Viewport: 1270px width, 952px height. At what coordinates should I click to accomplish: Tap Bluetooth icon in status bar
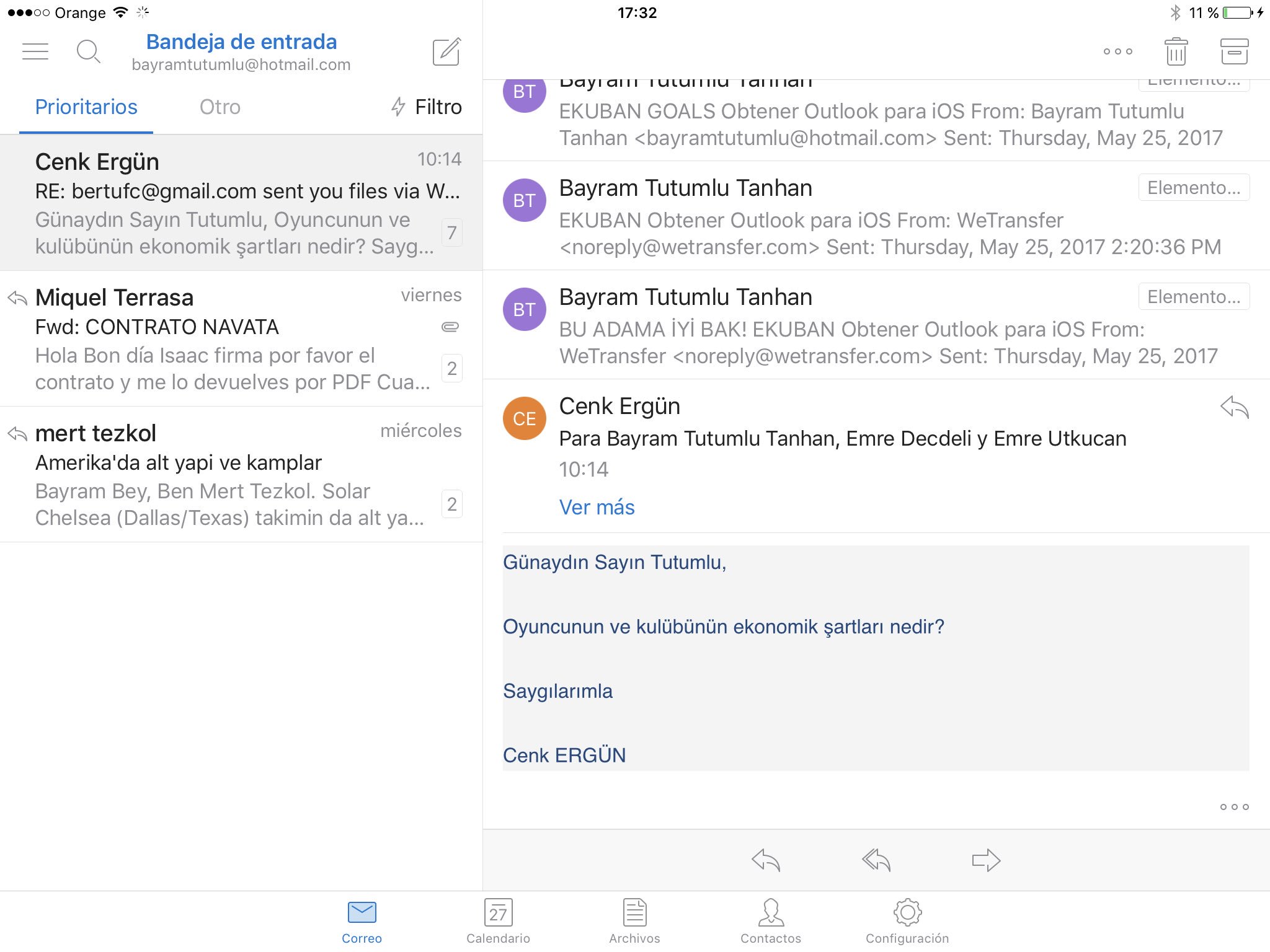(1175, 12)
